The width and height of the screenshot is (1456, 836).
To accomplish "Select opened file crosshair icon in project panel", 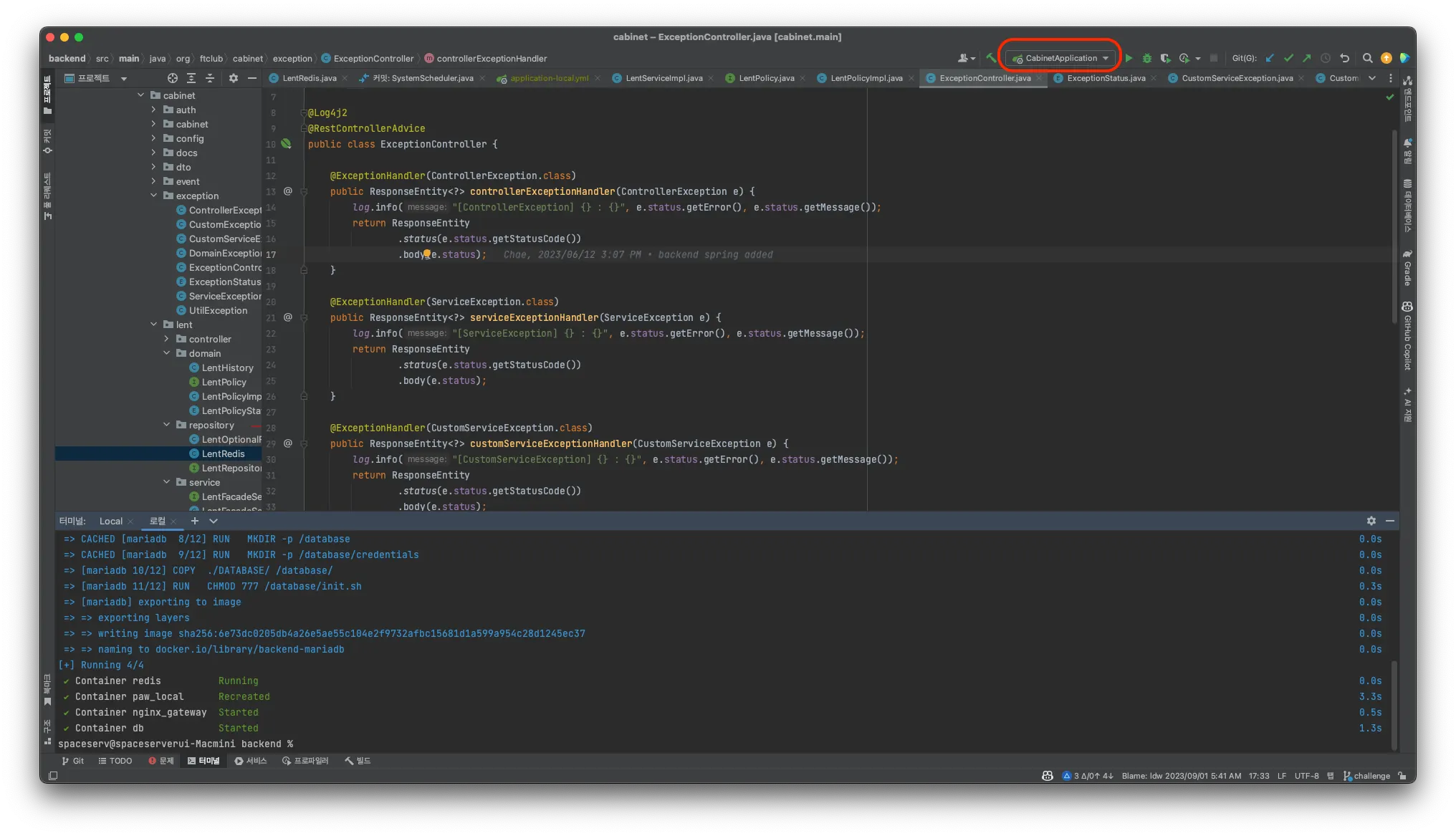I will (x=172, y=78).
